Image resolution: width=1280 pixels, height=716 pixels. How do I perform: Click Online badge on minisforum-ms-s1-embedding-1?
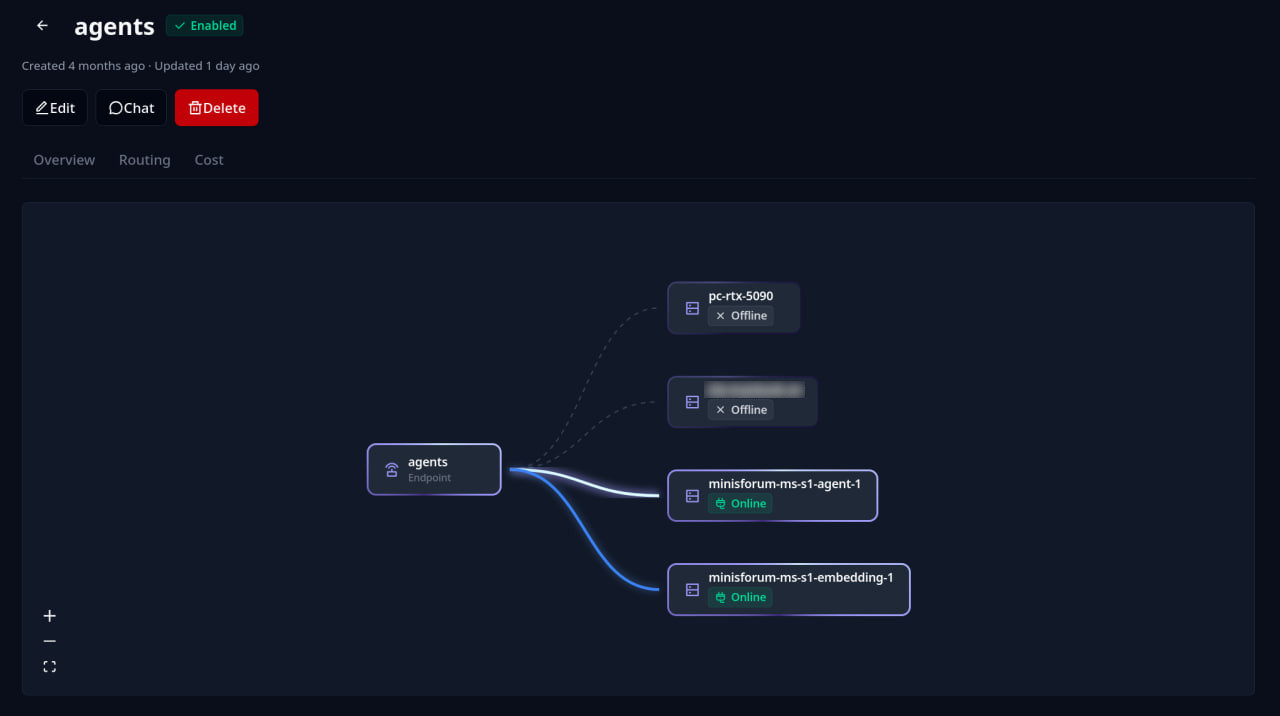click(x=741, y=597)
